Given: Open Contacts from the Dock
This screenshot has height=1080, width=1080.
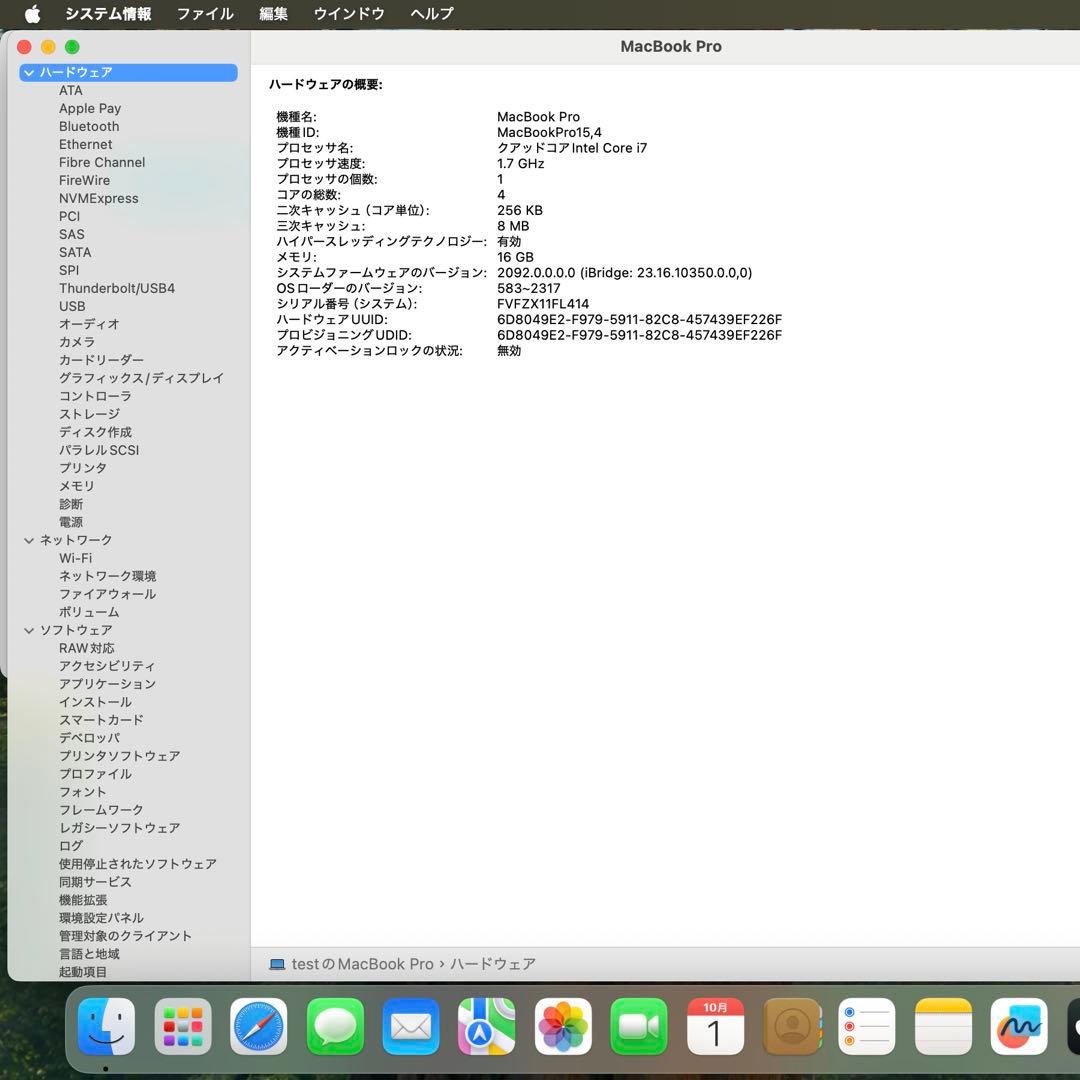Looking at the screenshot, I should click(x=790, y=1026).
